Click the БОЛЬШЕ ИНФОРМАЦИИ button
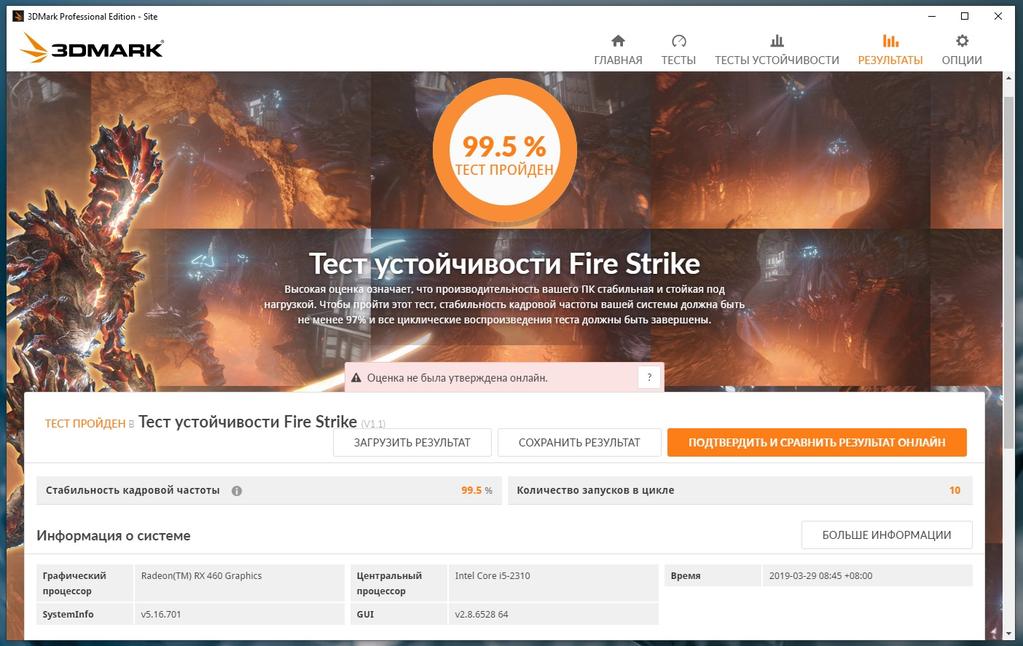Image resolution: width=1023 pixels, height=646 pixels. click(x=887, y=535)
